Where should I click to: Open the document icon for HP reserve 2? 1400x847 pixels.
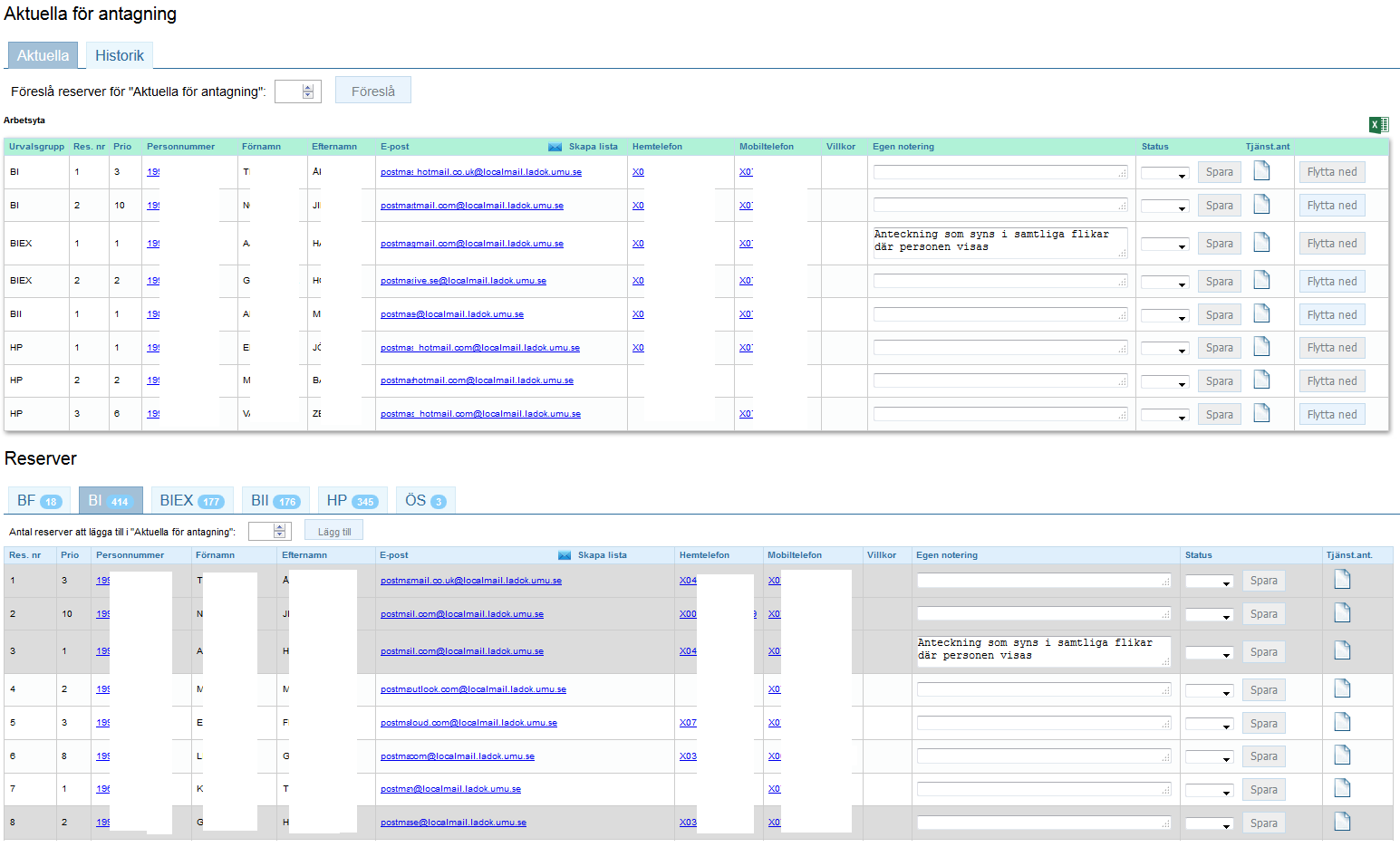tap(1261, 380)
